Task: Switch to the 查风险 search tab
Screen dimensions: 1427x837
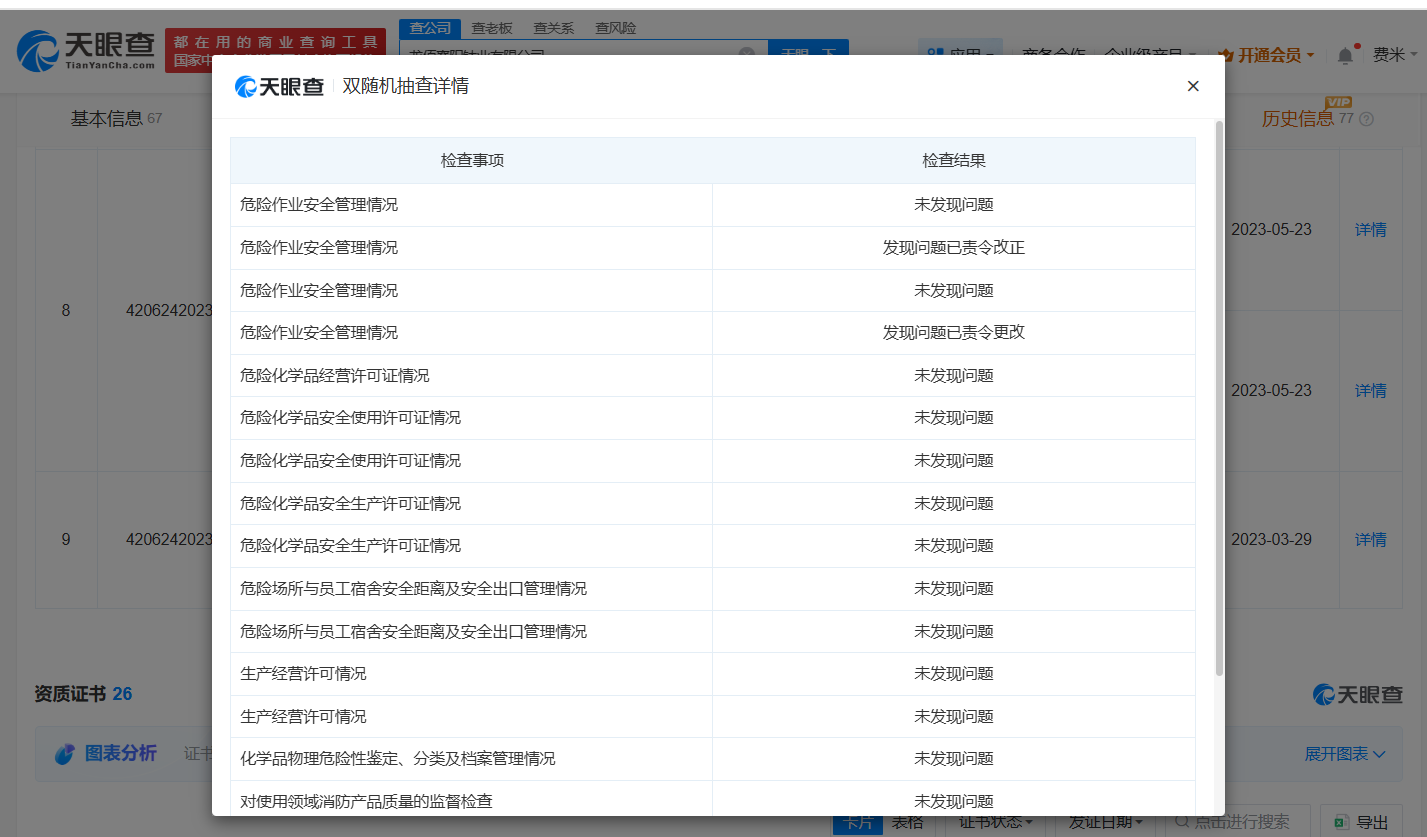Action: 615,28
